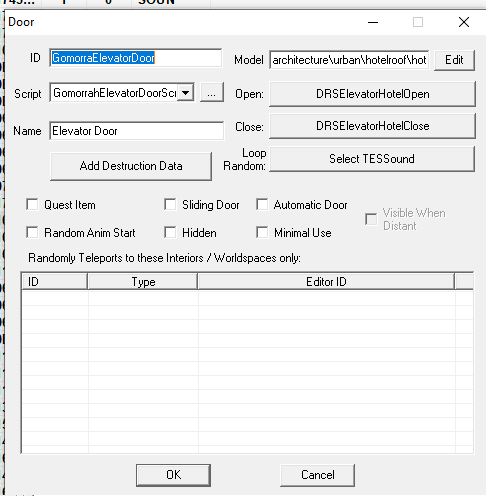Enable Random Anim Start checkbox
The image size is (486, 496).
pos(32,232)
